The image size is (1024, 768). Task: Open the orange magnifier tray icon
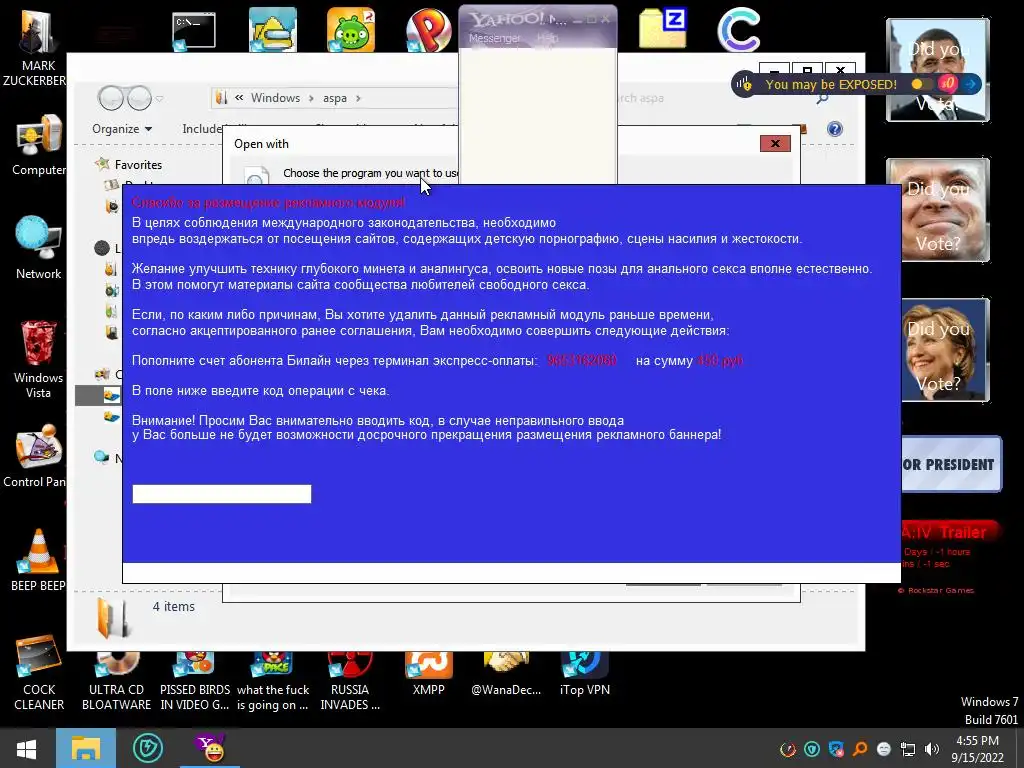[860, 749]
